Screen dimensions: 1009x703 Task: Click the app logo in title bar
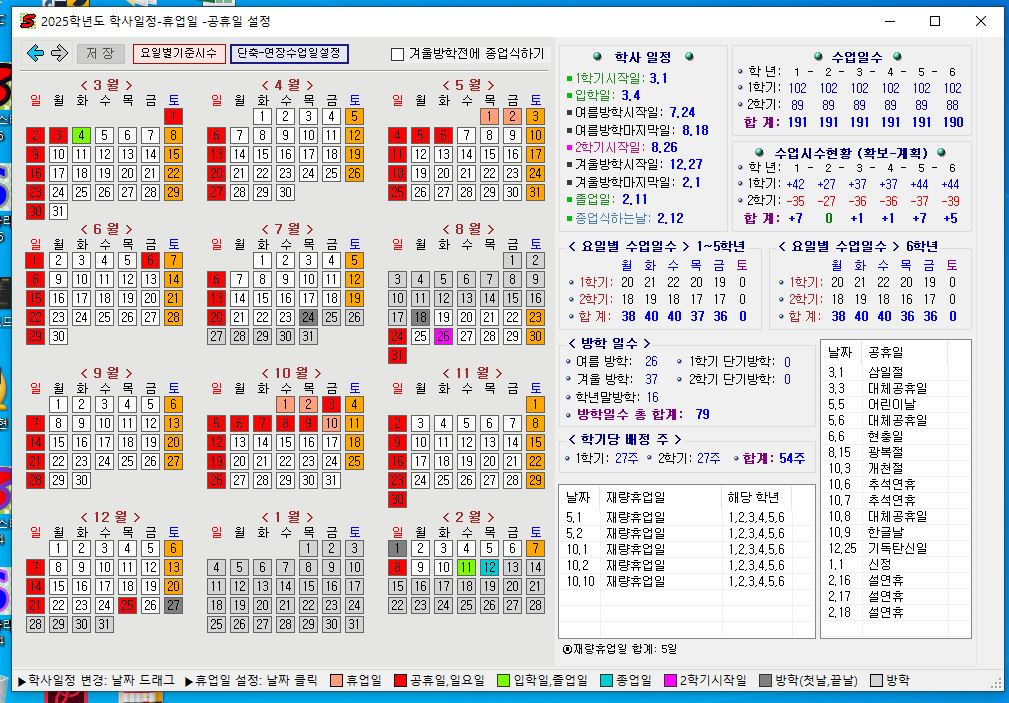point(28,21)
